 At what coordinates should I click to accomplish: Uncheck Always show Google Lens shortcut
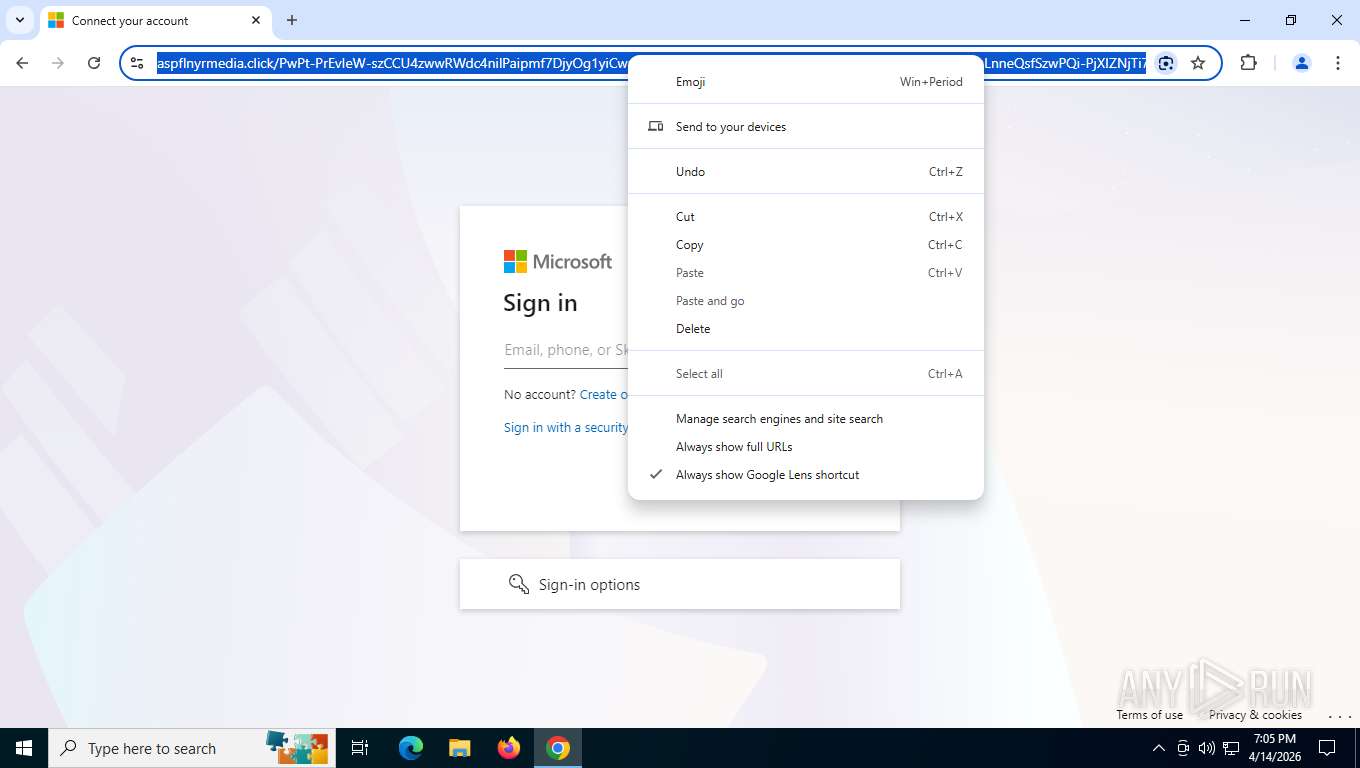click(x=806, y=475)
